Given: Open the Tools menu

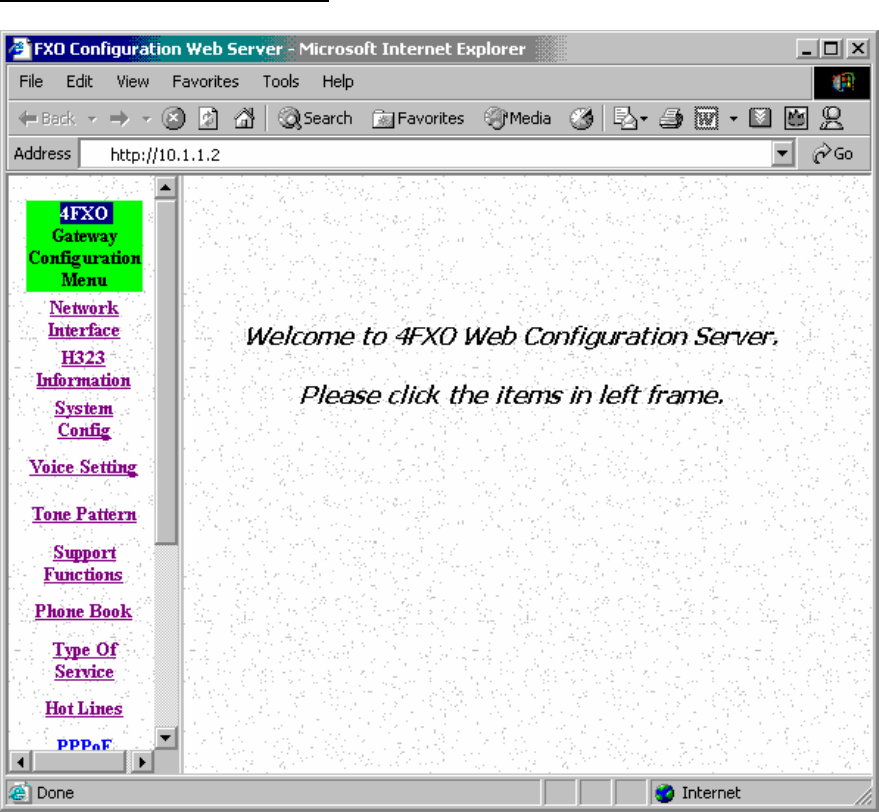Looking at the screenshot, I should pos(280,81).
